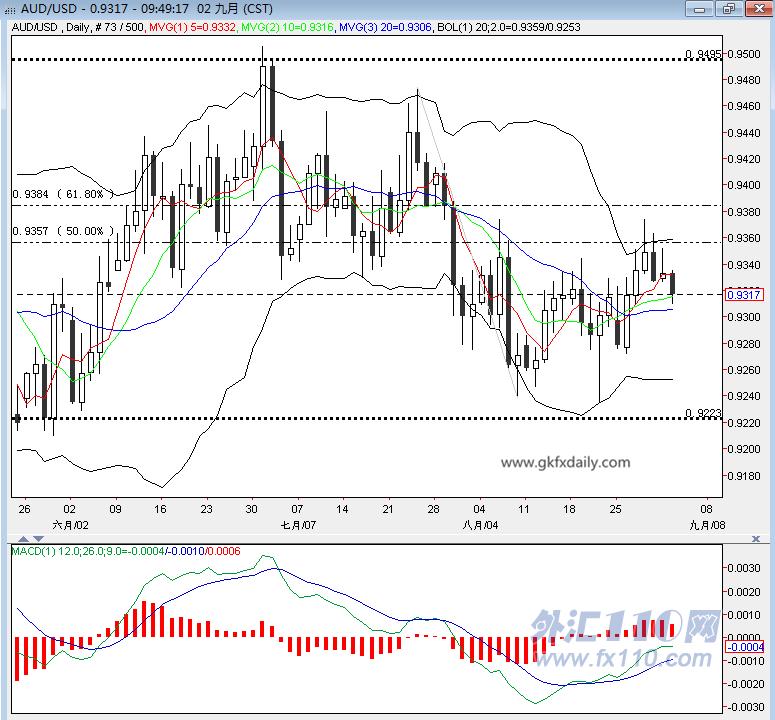Select the BOL(1) Bollinger band label
This screenshot has width=775, height=720.
(509, 27)
